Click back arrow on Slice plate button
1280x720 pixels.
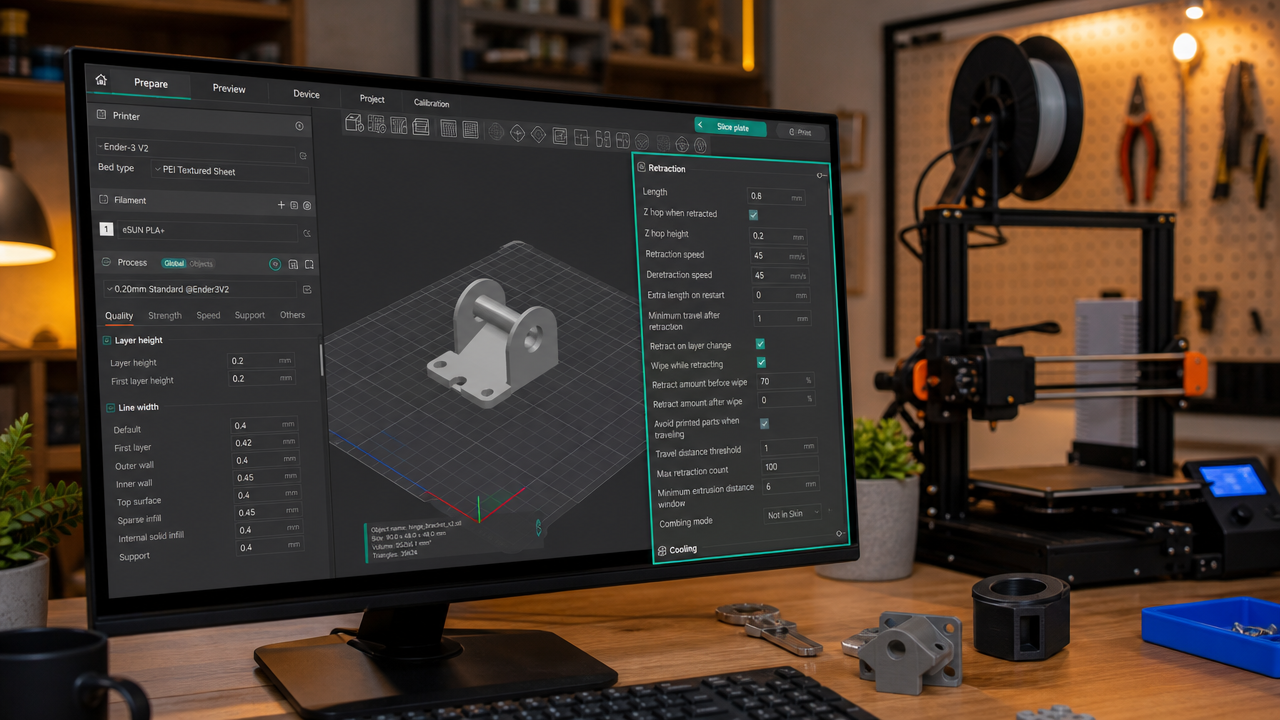[700, 126]
